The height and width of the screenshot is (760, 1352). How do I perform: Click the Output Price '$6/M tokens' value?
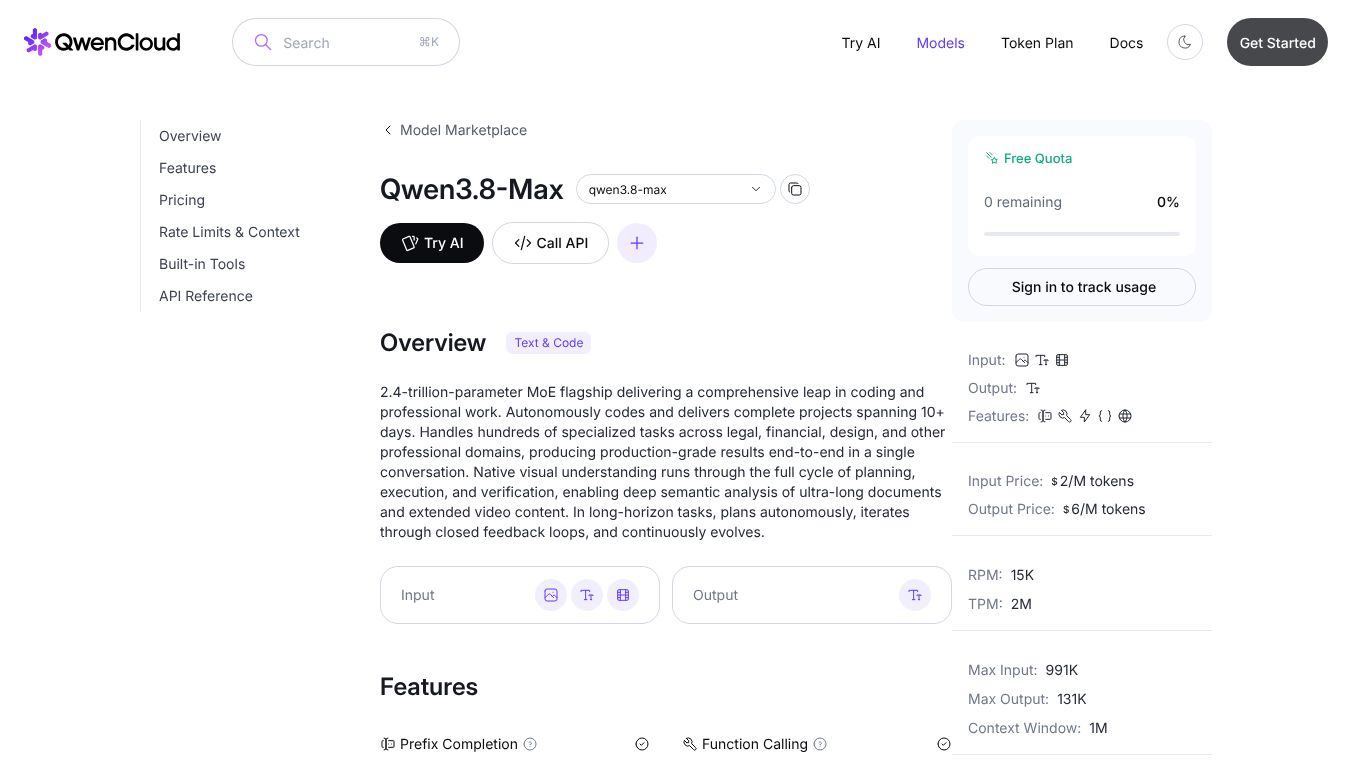click(x=1104, y=509)
